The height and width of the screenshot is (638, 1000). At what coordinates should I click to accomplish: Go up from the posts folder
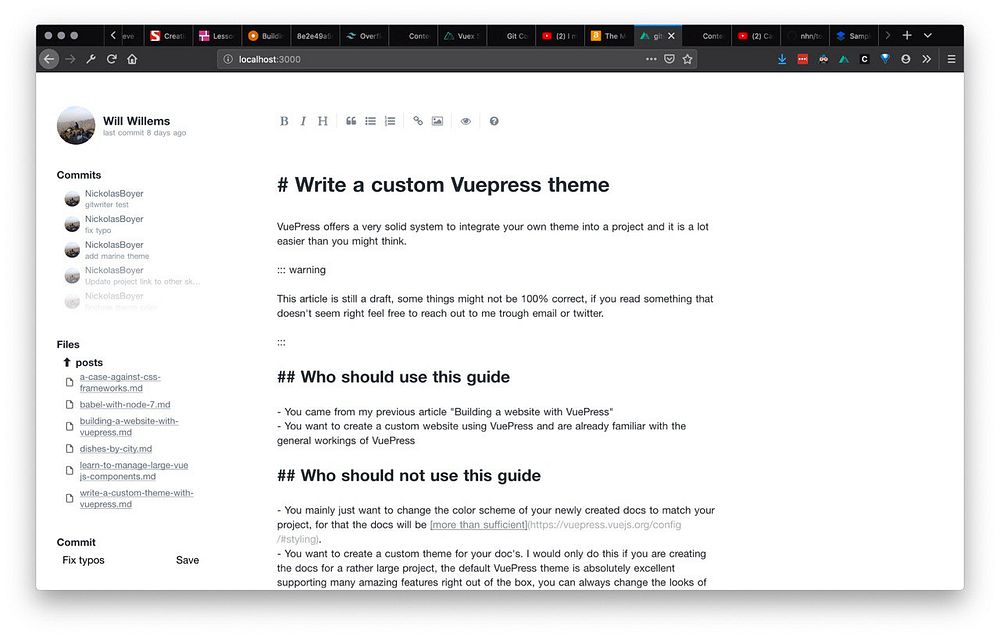[66, 362]
